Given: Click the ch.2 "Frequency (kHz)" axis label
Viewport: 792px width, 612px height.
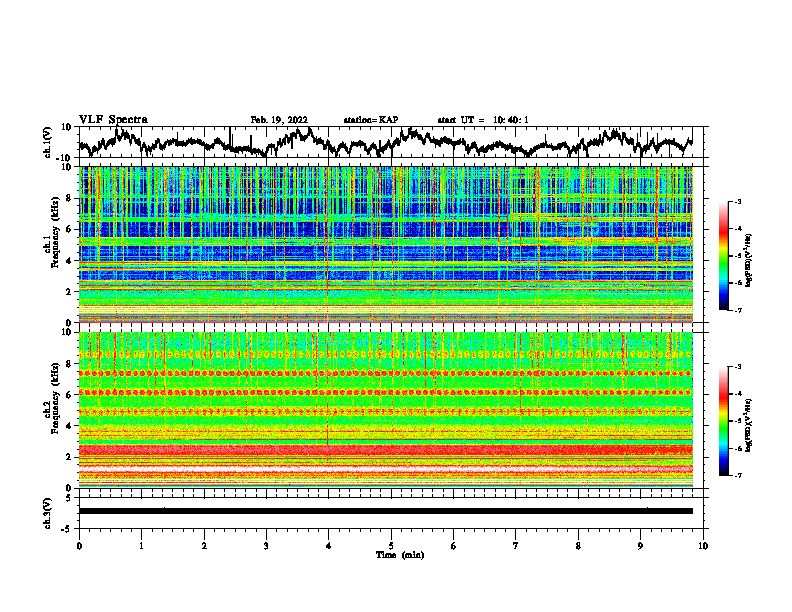Looking at the screenshot, I should coord(54,398).
